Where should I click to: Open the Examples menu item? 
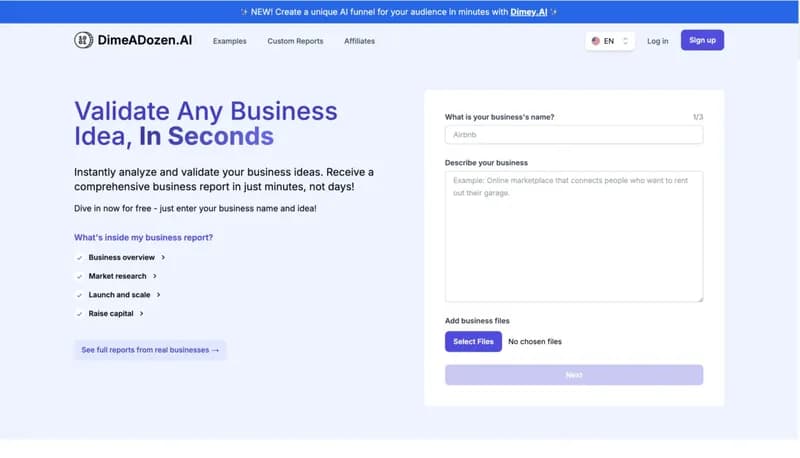(x=230, y=41)
